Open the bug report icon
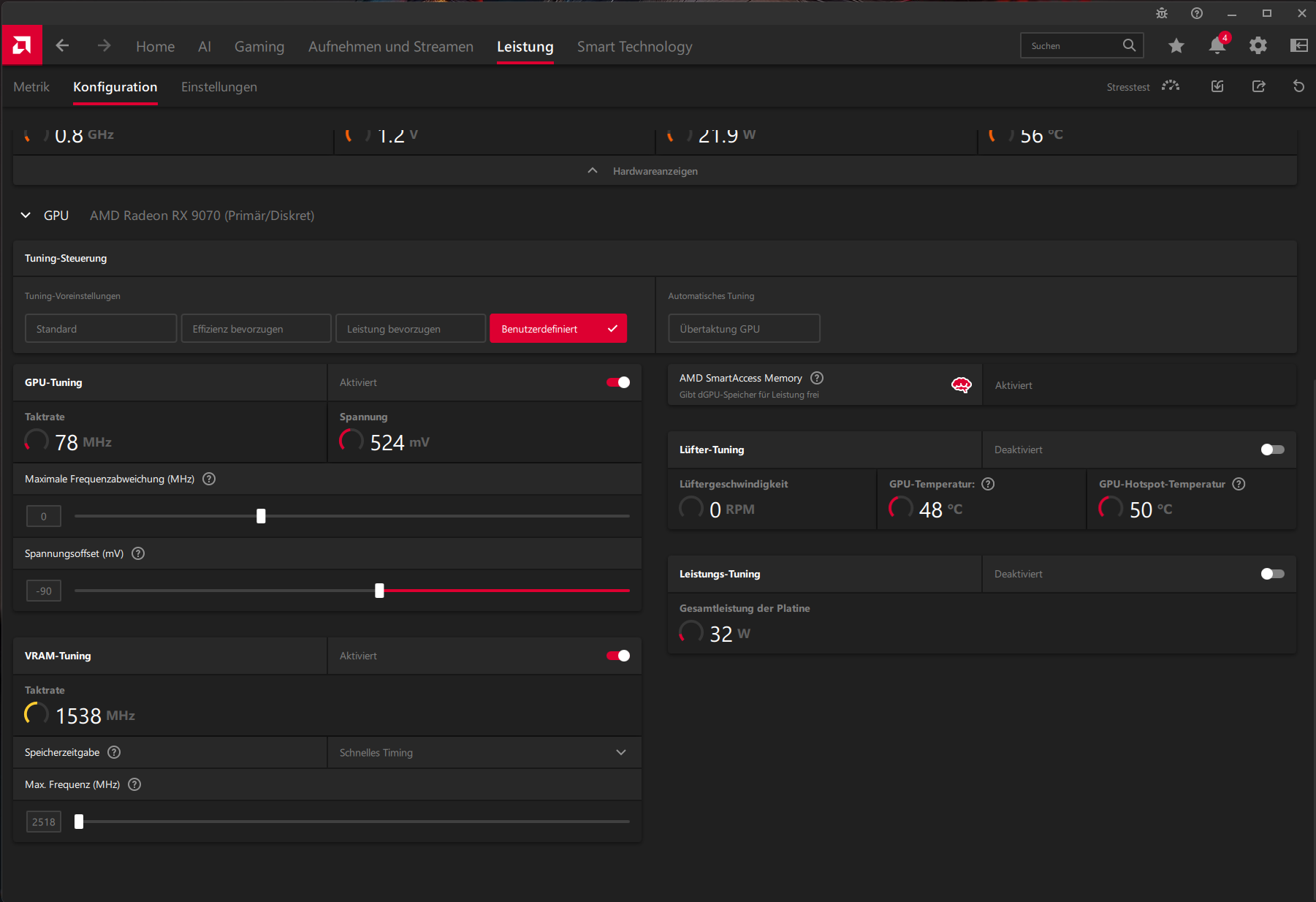This screenshot has width=1316, height=902. (1162, 13)
